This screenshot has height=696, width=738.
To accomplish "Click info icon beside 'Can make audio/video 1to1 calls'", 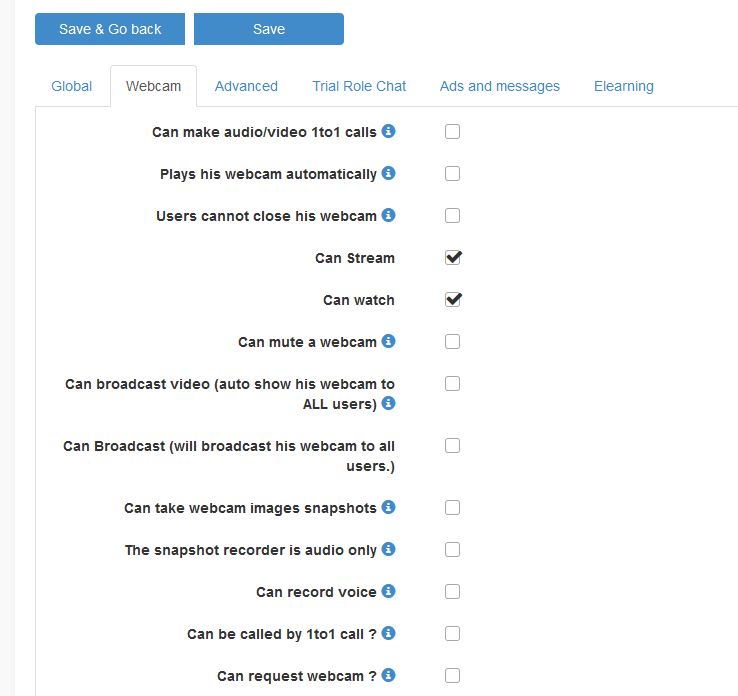I will pyautogui.click(x=389, y=131).
